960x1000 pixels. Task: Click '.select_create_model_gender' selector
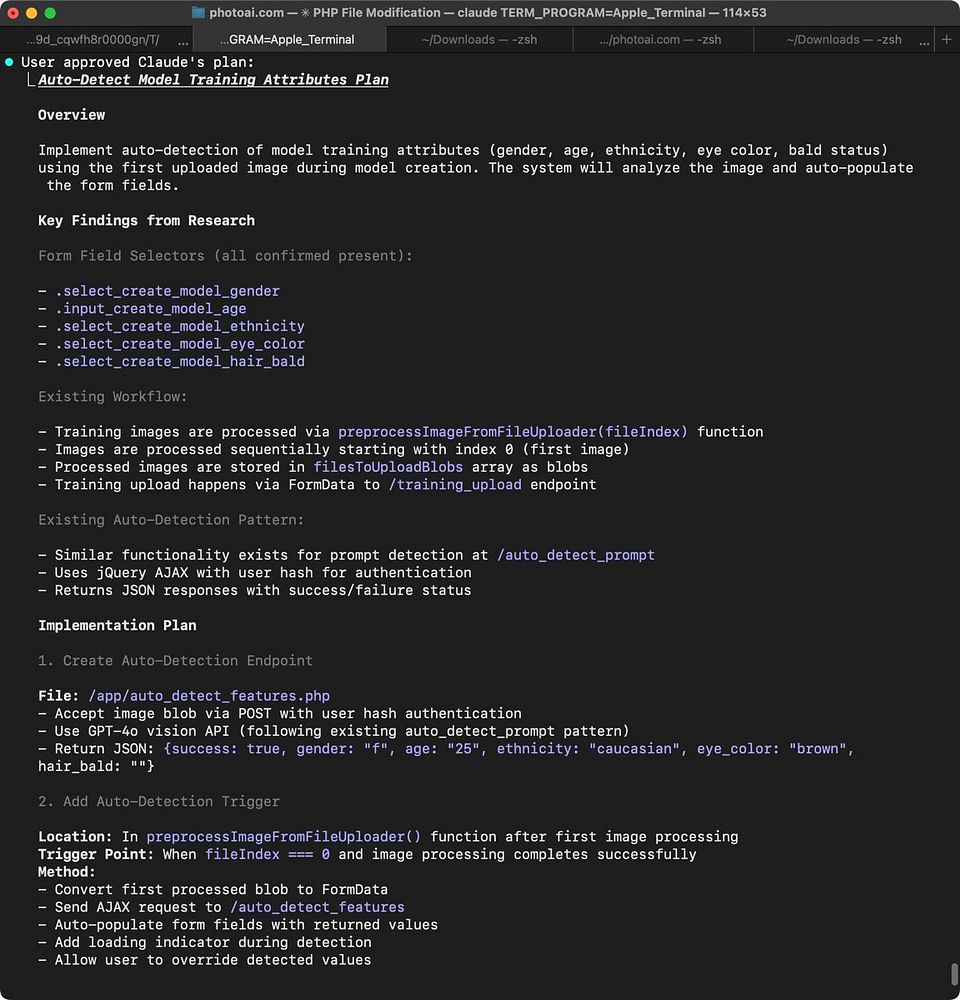(167, 291)
